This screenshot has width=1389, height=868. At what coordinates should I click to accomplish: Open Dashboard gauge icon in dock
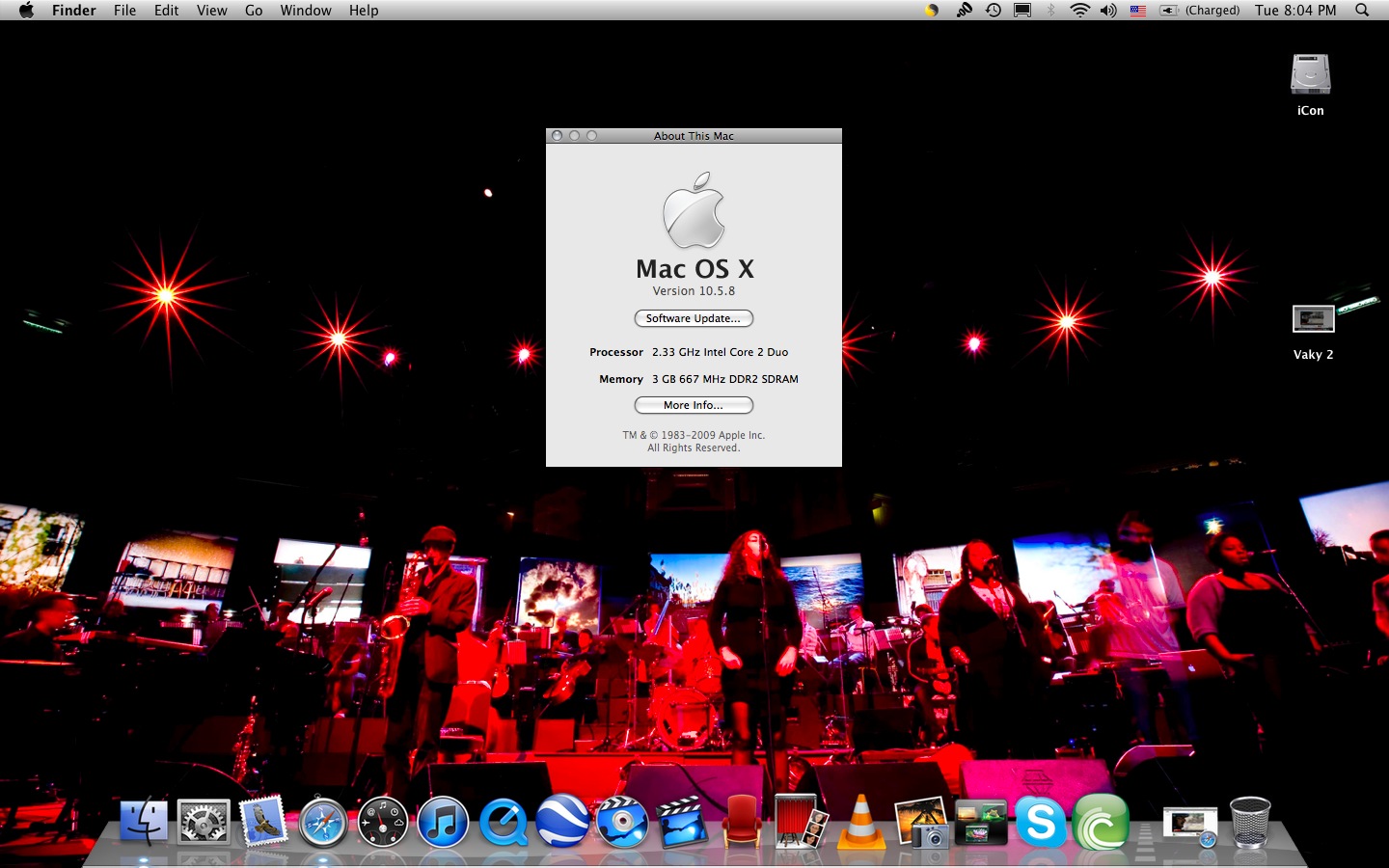(383, 823)
